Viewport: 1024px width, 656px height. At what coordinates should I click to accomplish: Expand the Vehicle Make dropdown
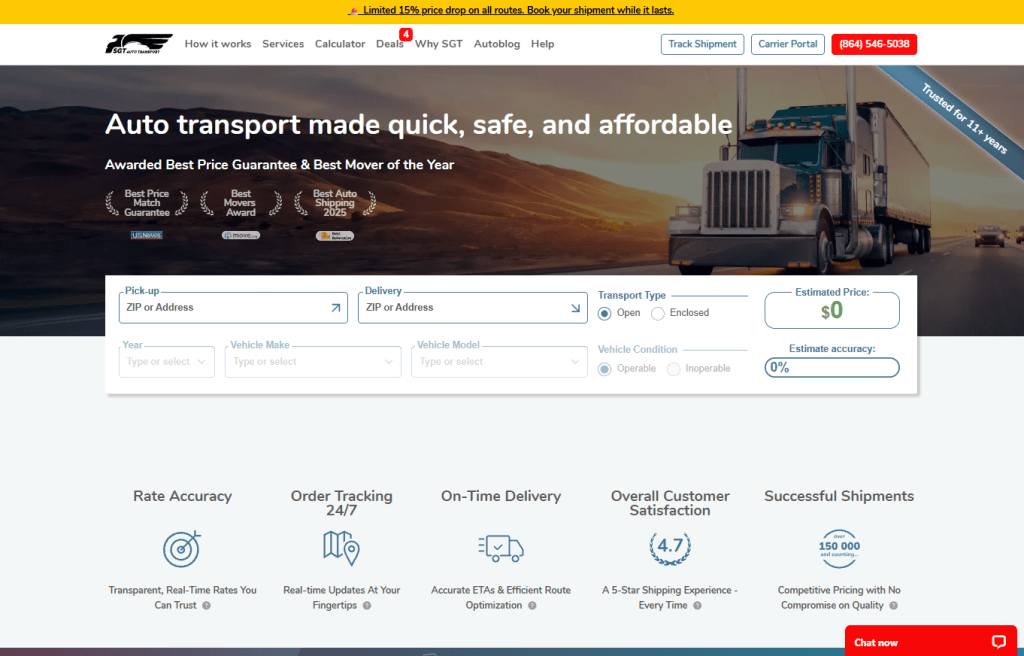coord(312,361)
